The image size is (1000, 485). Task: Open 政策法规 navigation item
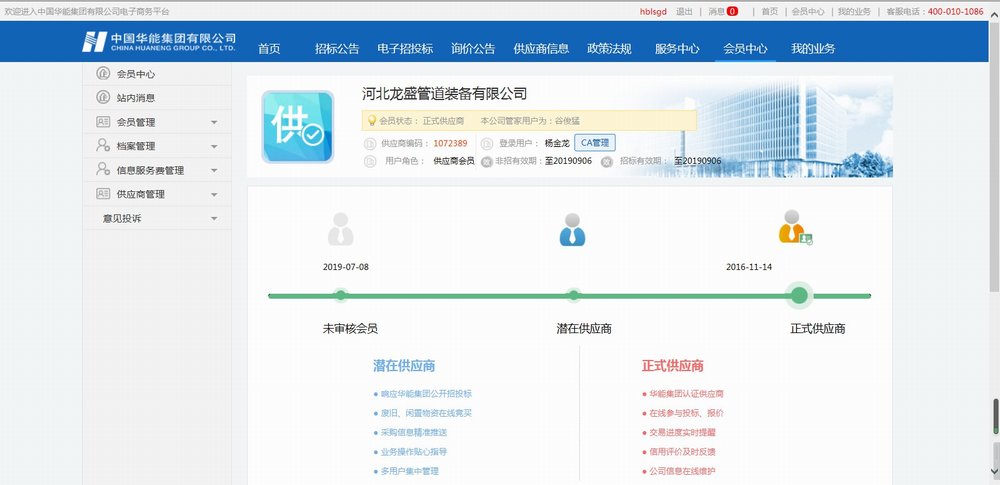pos(610,49)
